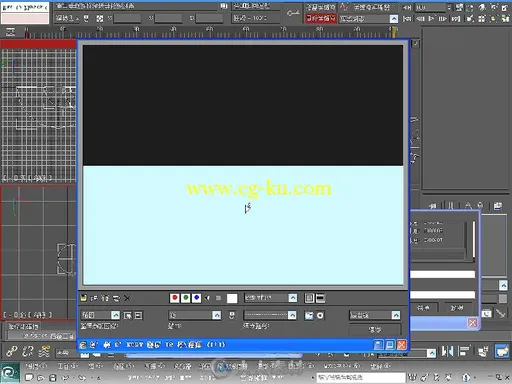Go to the end frame of the animation

[455, 19]
